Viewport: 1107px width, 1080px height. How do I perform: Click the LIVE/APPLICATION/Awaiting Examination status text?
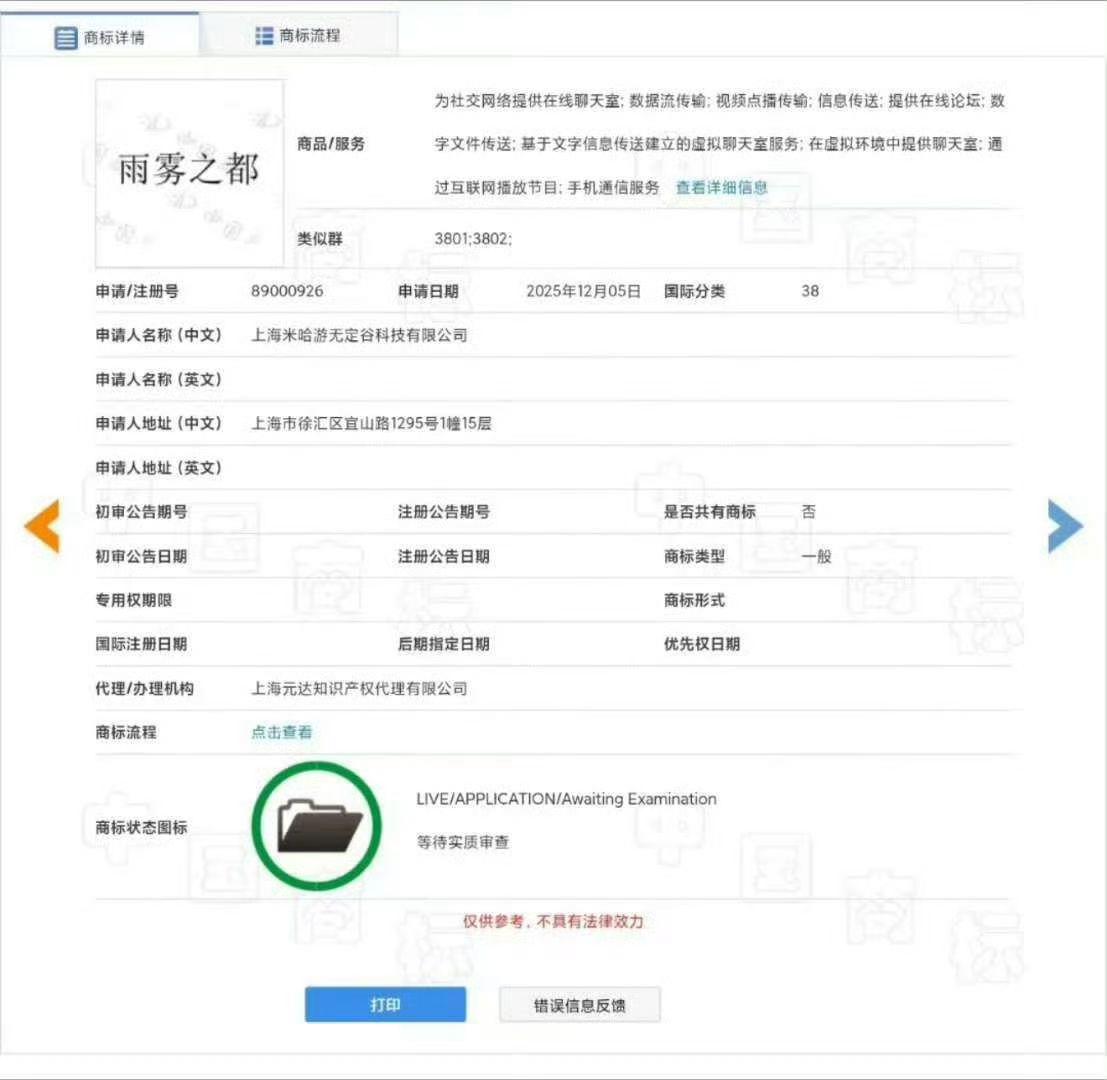[566, 799]
